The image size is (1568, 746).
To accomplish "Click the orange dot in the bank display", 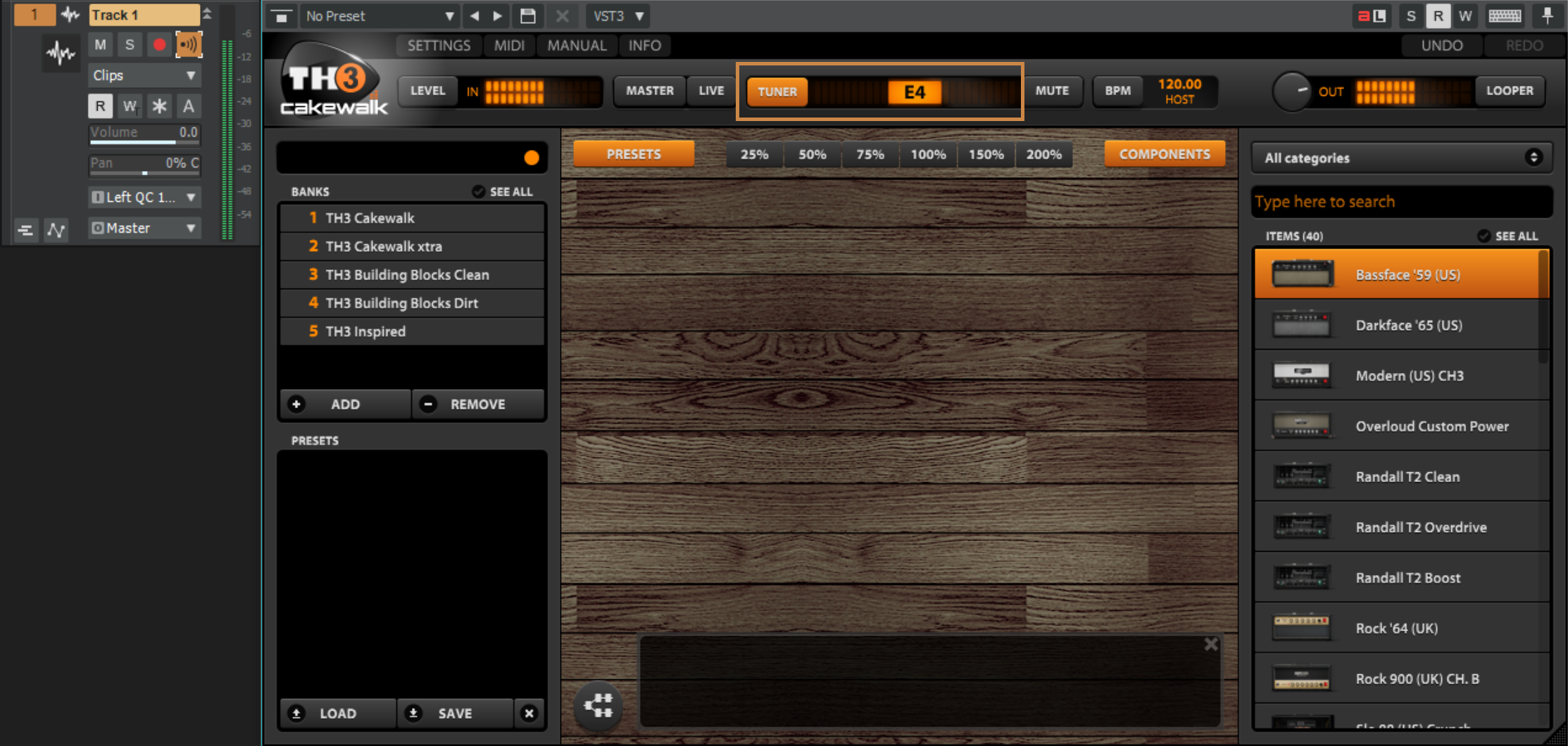I will pos(532,158).
